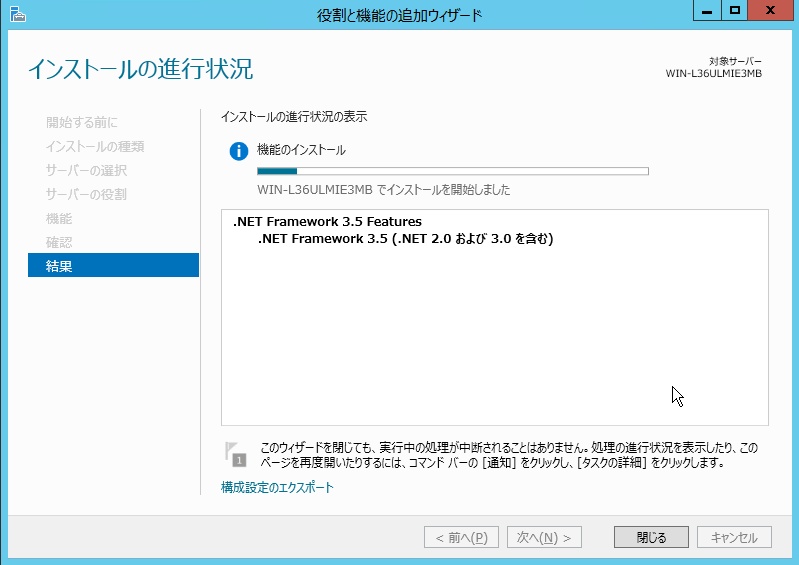Select the サーバーの役割 step
The image size is (799, 565).
(86, 194)
